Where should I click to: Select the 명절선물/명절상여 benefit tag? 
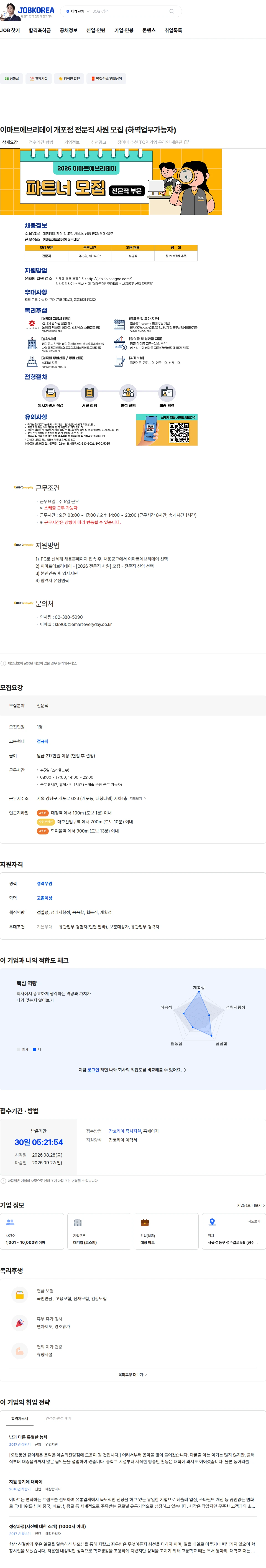[106, 78]
